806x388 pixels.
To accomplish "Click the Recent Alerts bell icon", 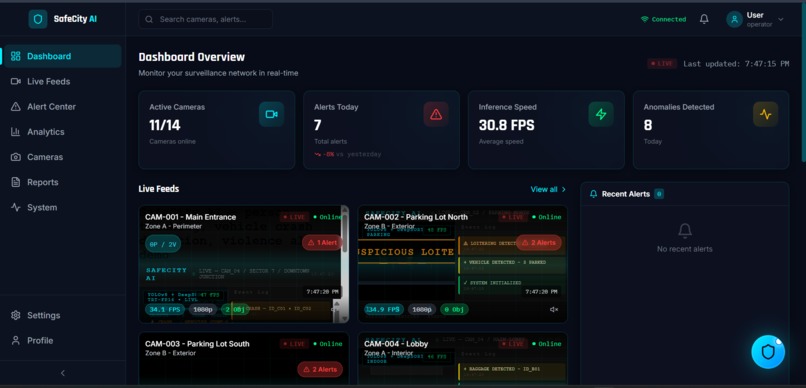I will click(594, 194).
